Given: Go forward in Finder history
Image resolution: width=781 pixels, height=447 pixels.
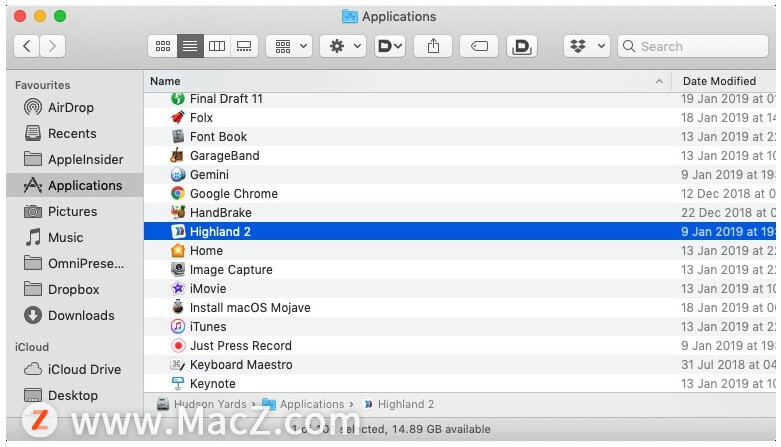Looking at the screenshot, I should click(52, 46).
